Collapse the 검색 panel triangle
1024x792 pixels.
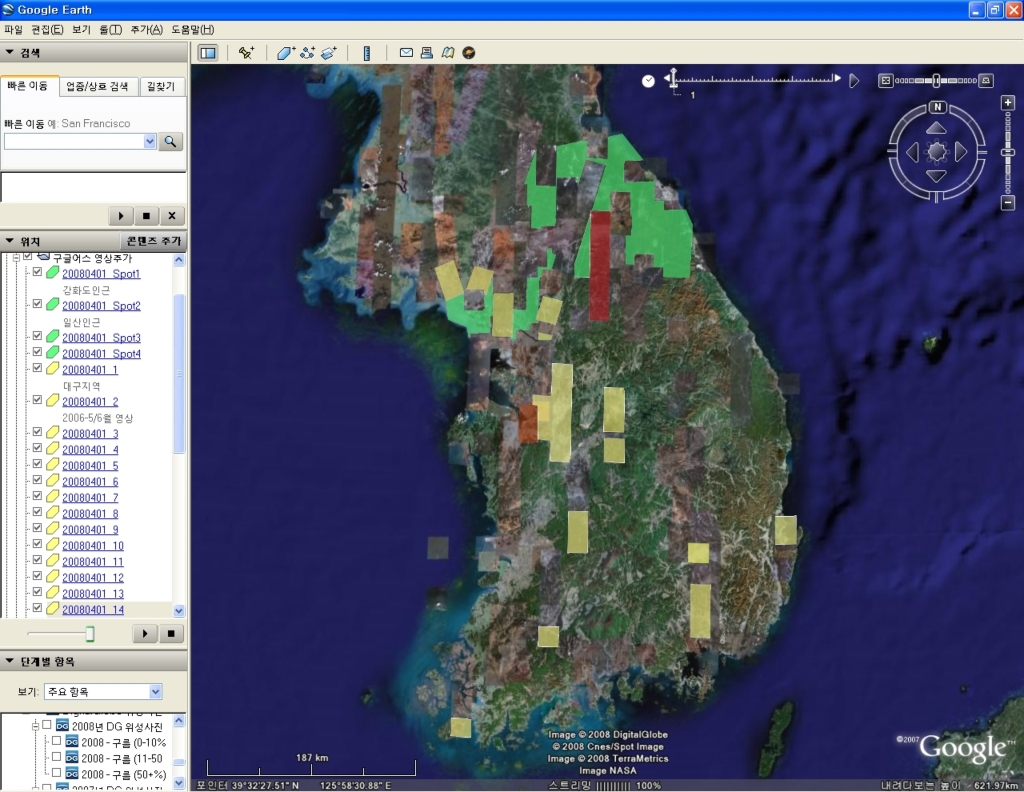[10, 52]
